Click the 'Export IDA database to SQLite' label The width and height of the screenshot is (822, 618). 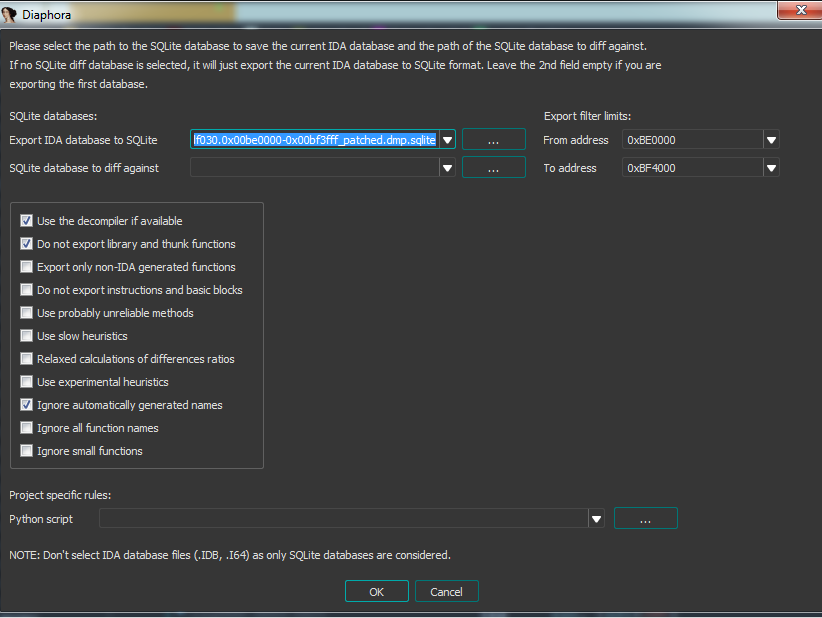[x=83, y=140]
